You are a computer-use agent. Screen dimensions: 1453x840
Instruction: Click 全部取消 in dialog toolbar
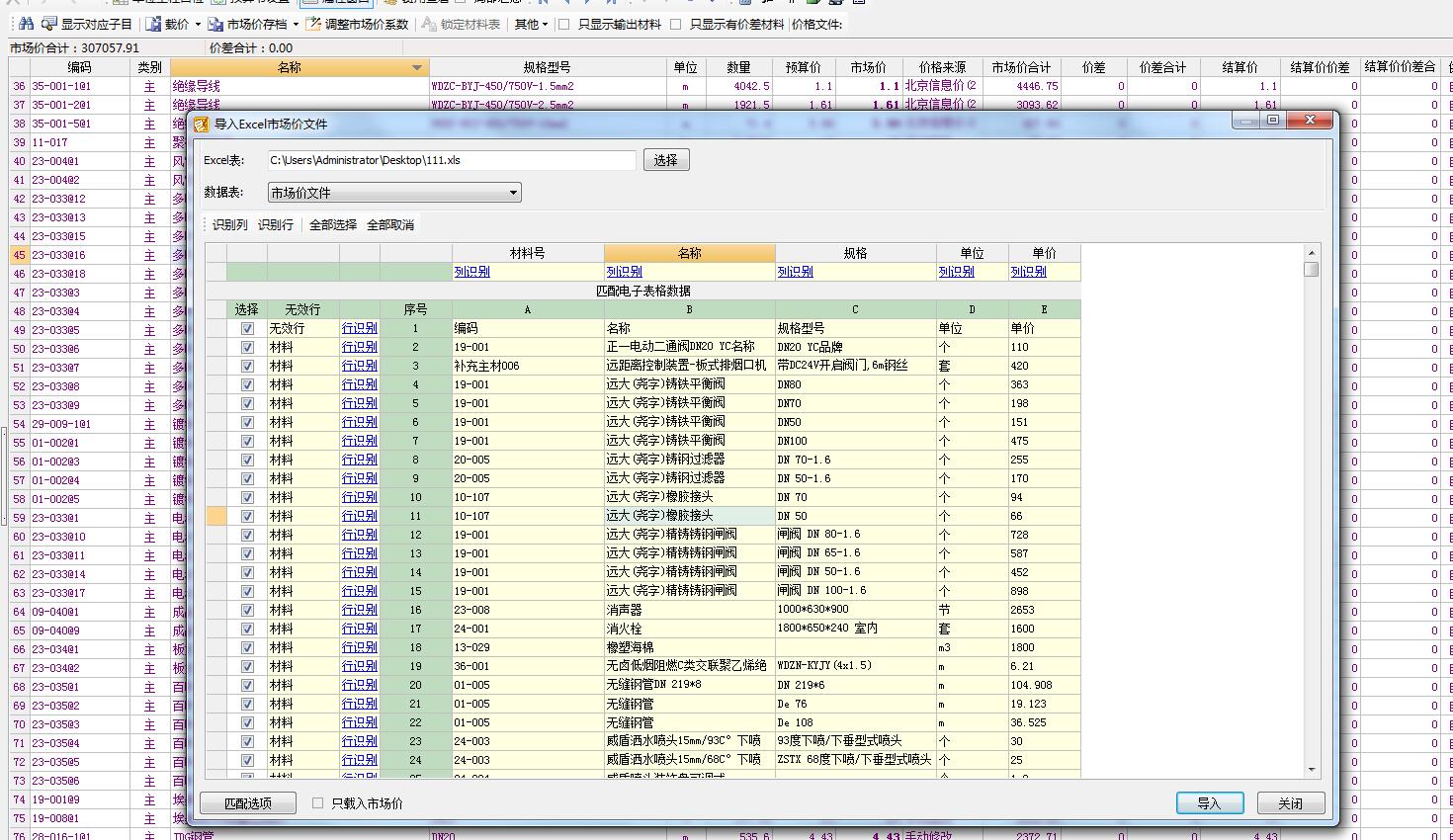coord(389,225)
